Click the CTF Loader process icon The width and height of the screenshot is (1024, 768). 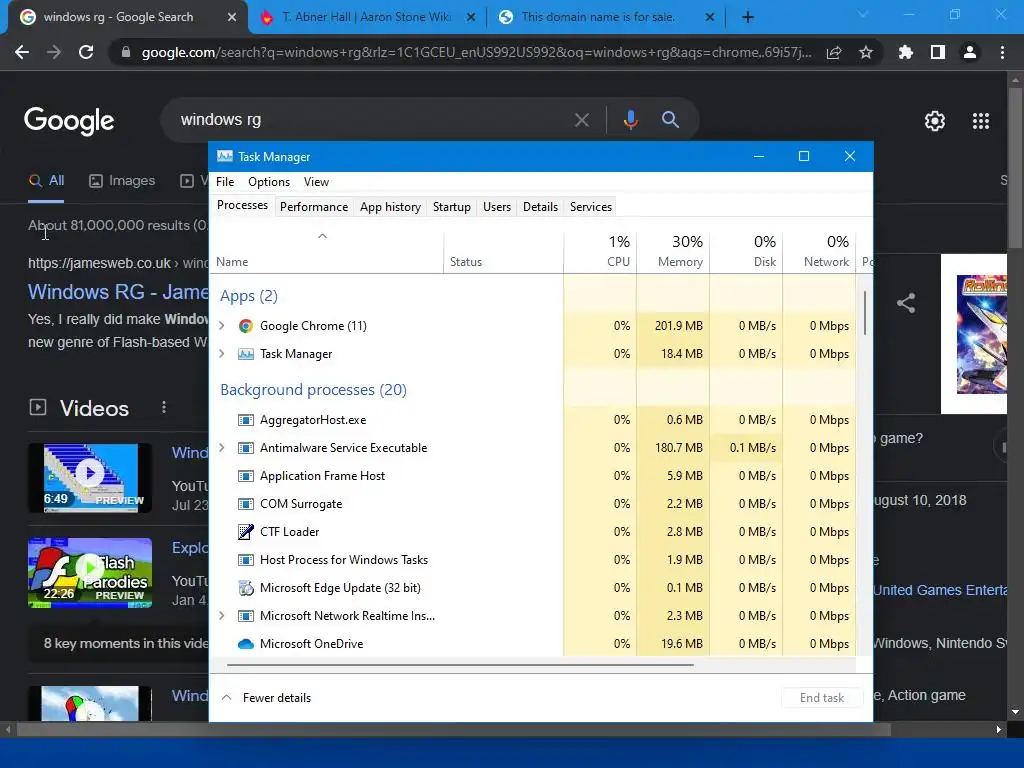click(246, 532)
